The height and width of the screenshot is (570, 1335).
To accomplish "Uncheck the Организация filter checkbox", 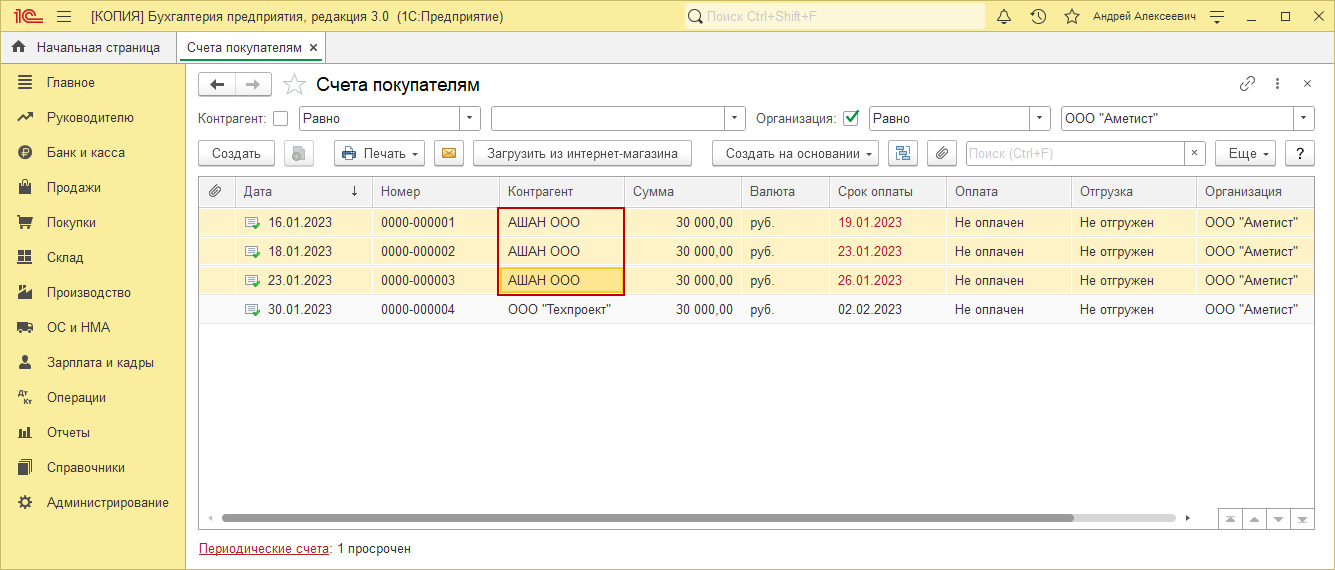I will point(851,119).
